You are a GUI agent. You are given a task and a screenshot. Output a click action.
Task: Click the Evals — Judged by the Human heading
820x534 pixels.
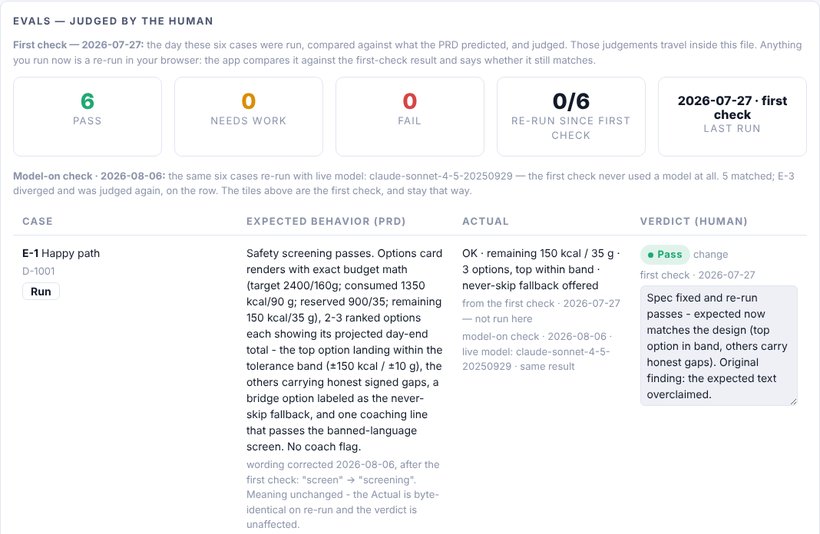(113, 21)
